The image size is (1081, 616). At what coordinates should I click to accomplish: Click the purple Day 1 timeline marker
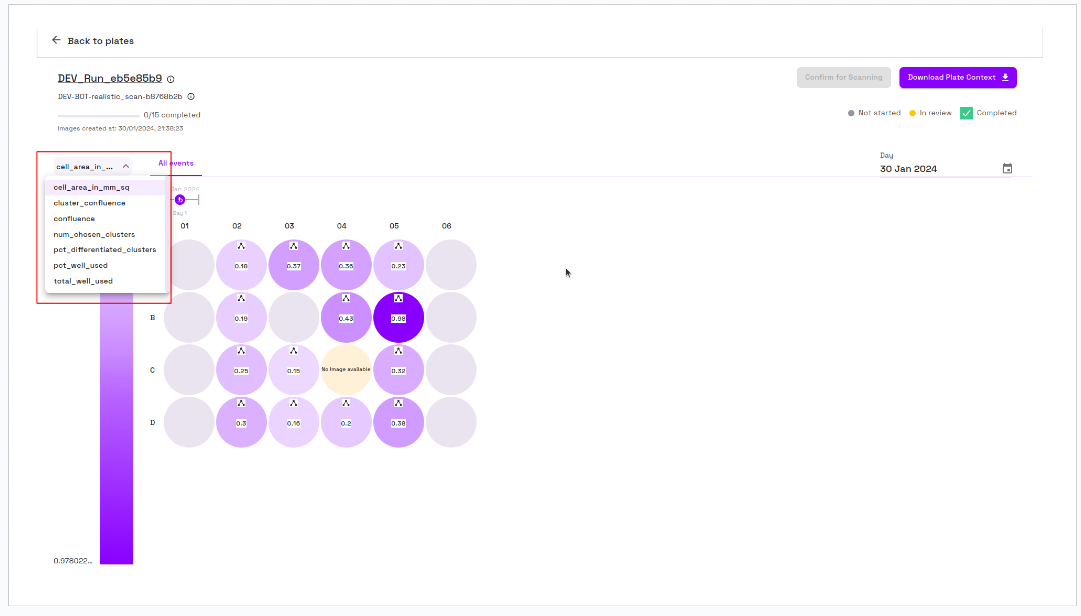tap(180, 200)
